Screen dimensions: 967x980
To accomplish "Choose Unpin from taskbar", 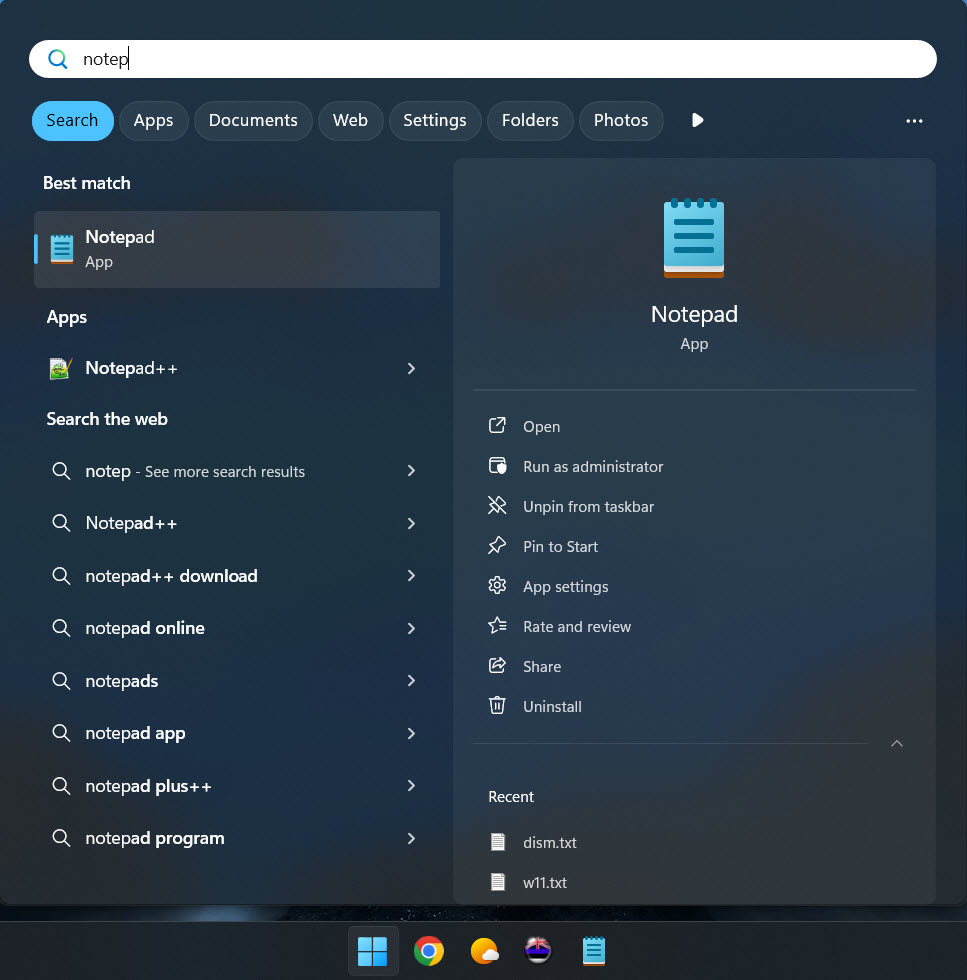I will click(x=588, y=507).
